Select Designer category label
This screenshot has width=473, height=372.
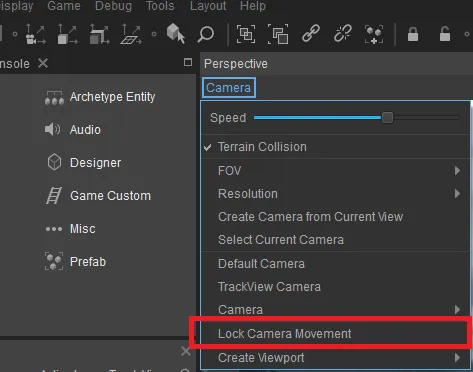(x=95, y=163)
